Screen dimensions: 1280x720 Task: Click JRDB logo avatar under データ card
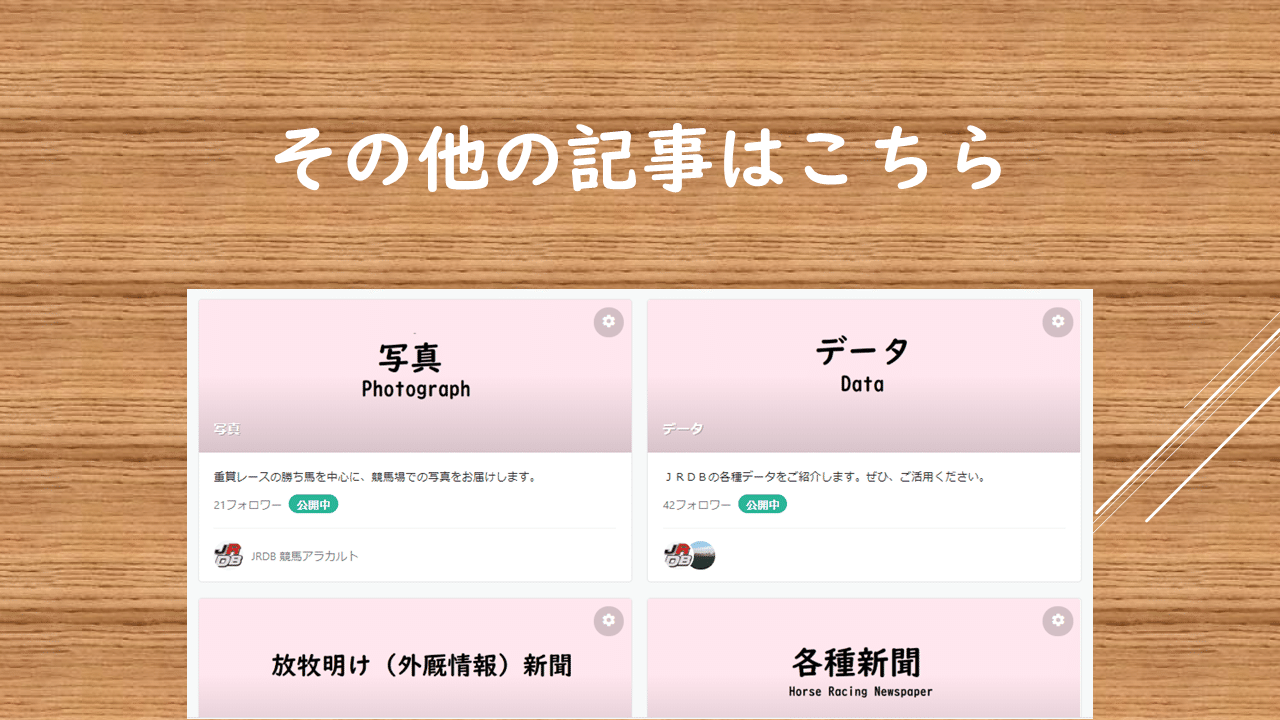pyautogui.click(x=677, y=555)
